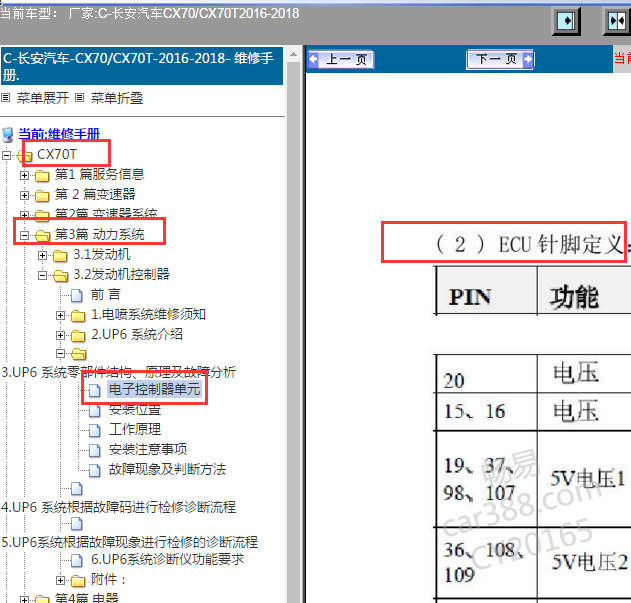Click table cell reading 5V电压2

point(584,562)
